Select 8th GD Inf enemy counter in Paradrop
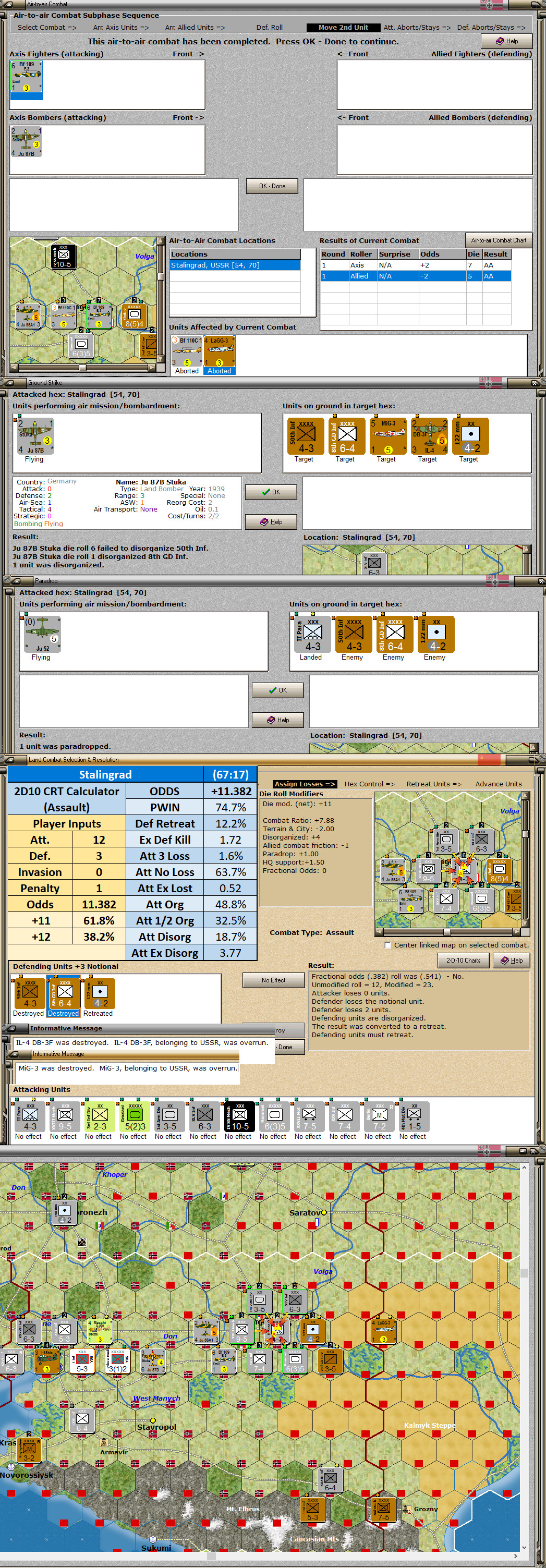 pos(394,634)
